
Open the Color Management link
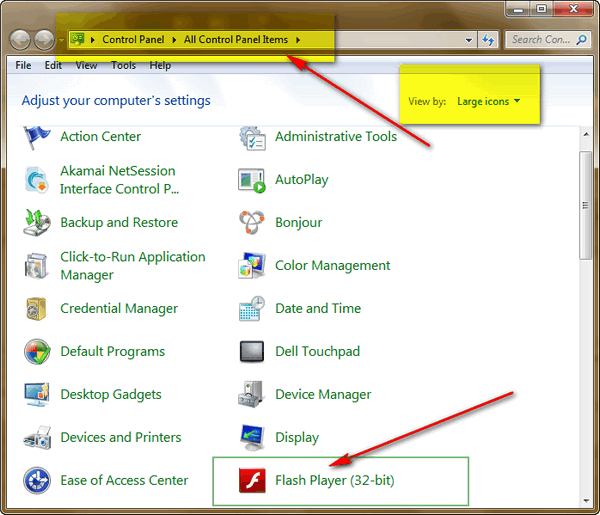333,266
